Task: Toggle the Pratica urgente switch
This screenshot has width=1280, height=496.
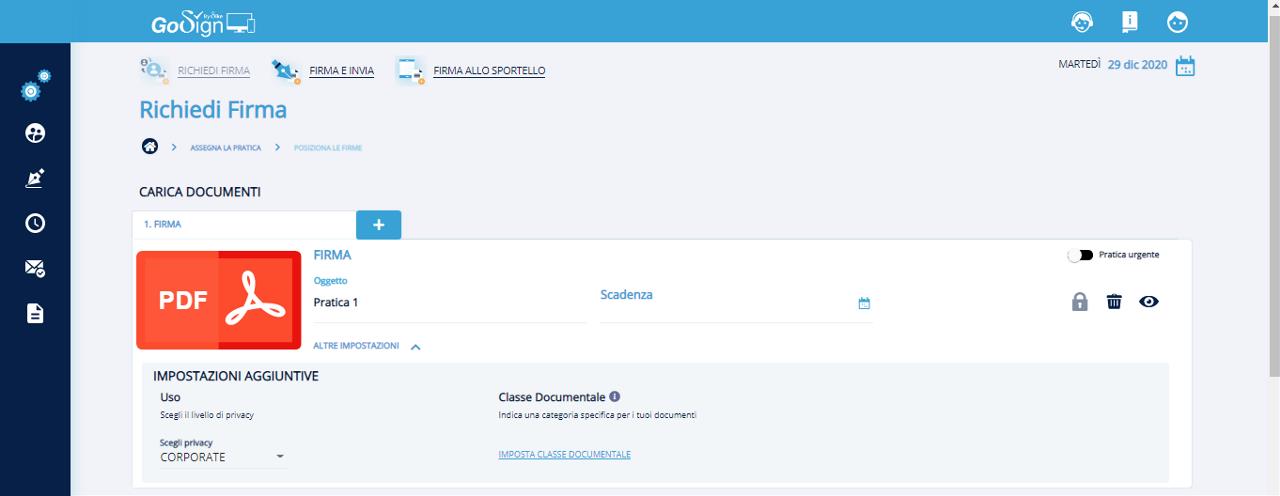Action: (x=1080, y=255)
